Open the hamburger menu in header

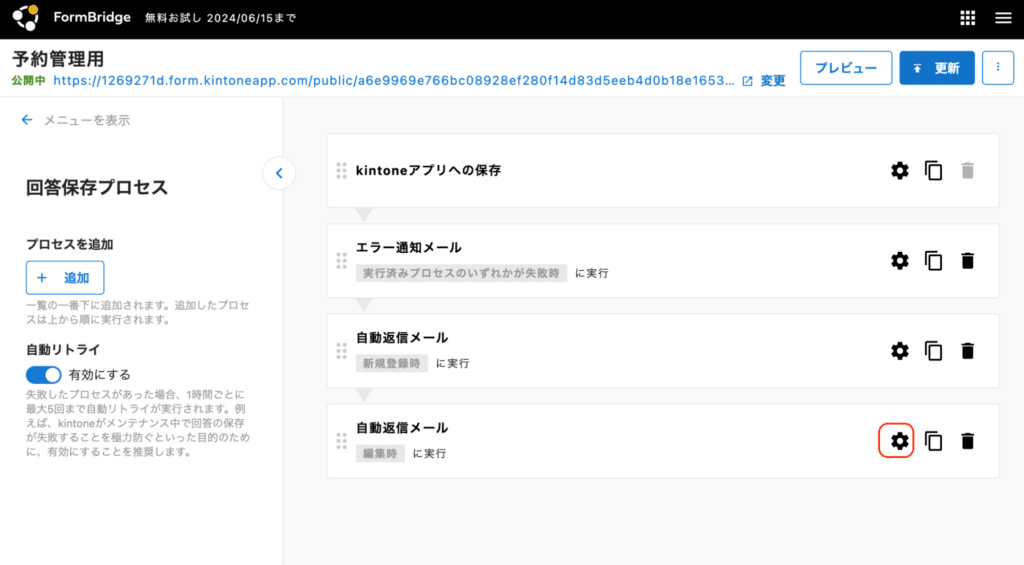click(x=1003, y=18)
